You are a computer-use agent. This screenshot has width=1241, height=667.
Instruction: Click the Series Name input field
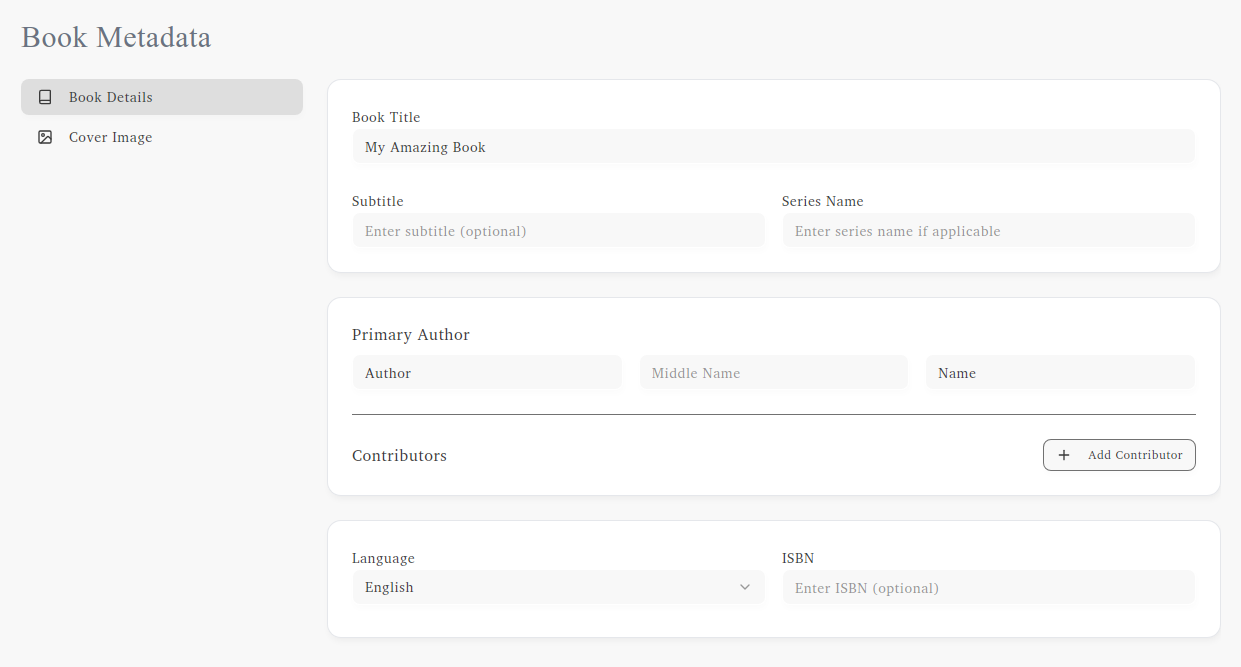pos(988,230)
